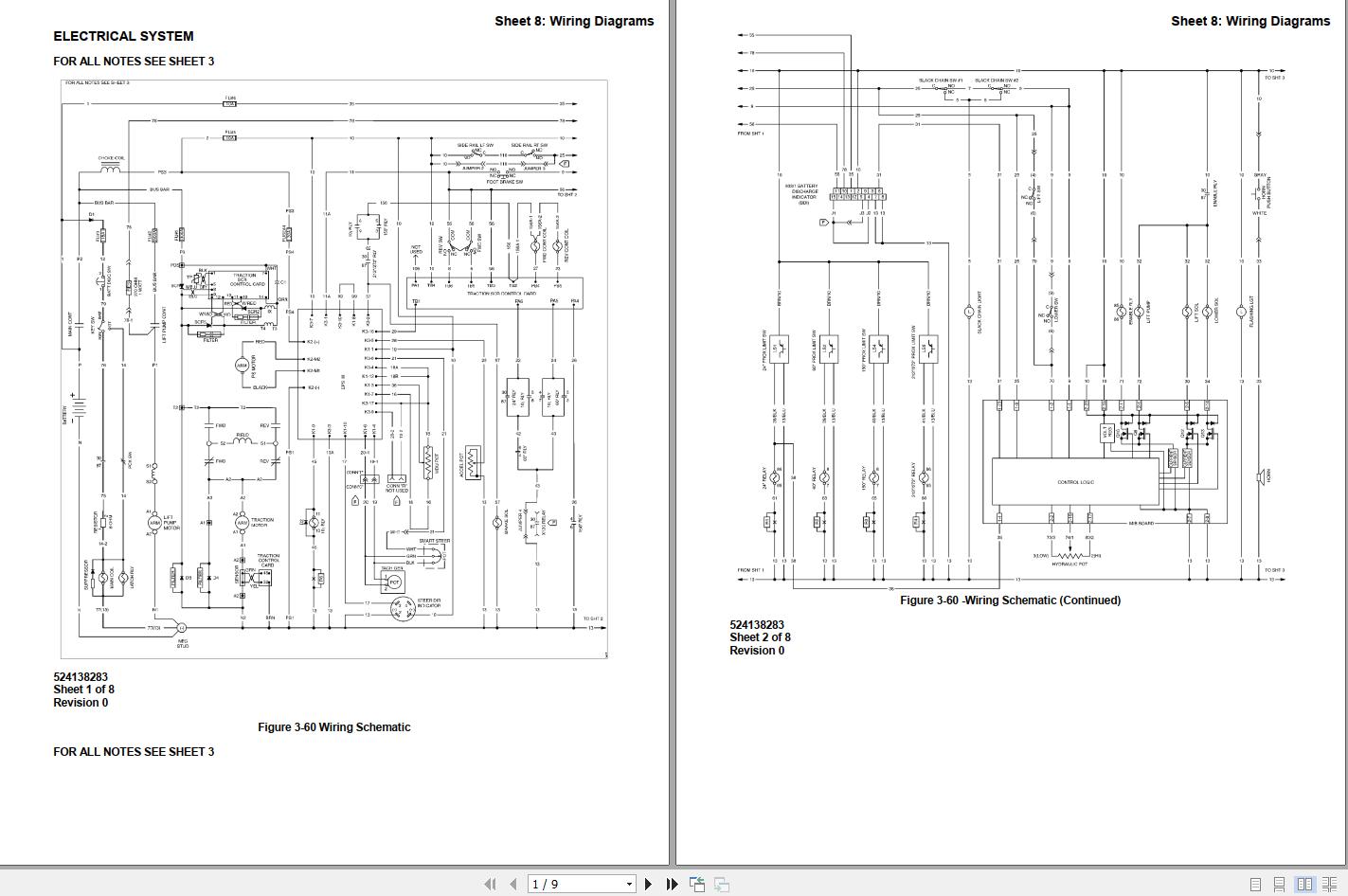The height and width of the screenshot is (896, 1348).
Task: Select the left page 'Revision 0' text
Action: coord(81,703)
